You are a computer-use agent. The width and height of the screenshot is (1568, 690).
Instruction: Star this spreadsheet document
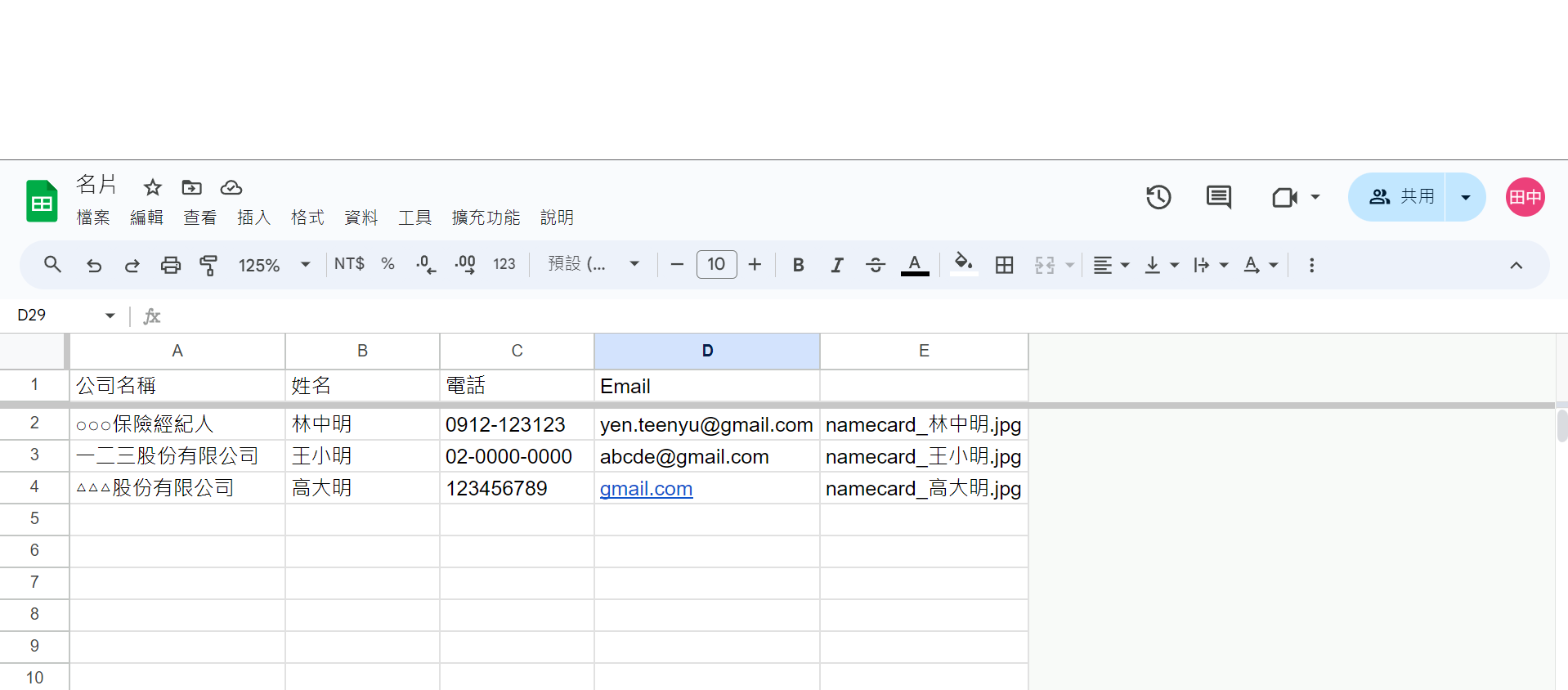tap(152, 187)
